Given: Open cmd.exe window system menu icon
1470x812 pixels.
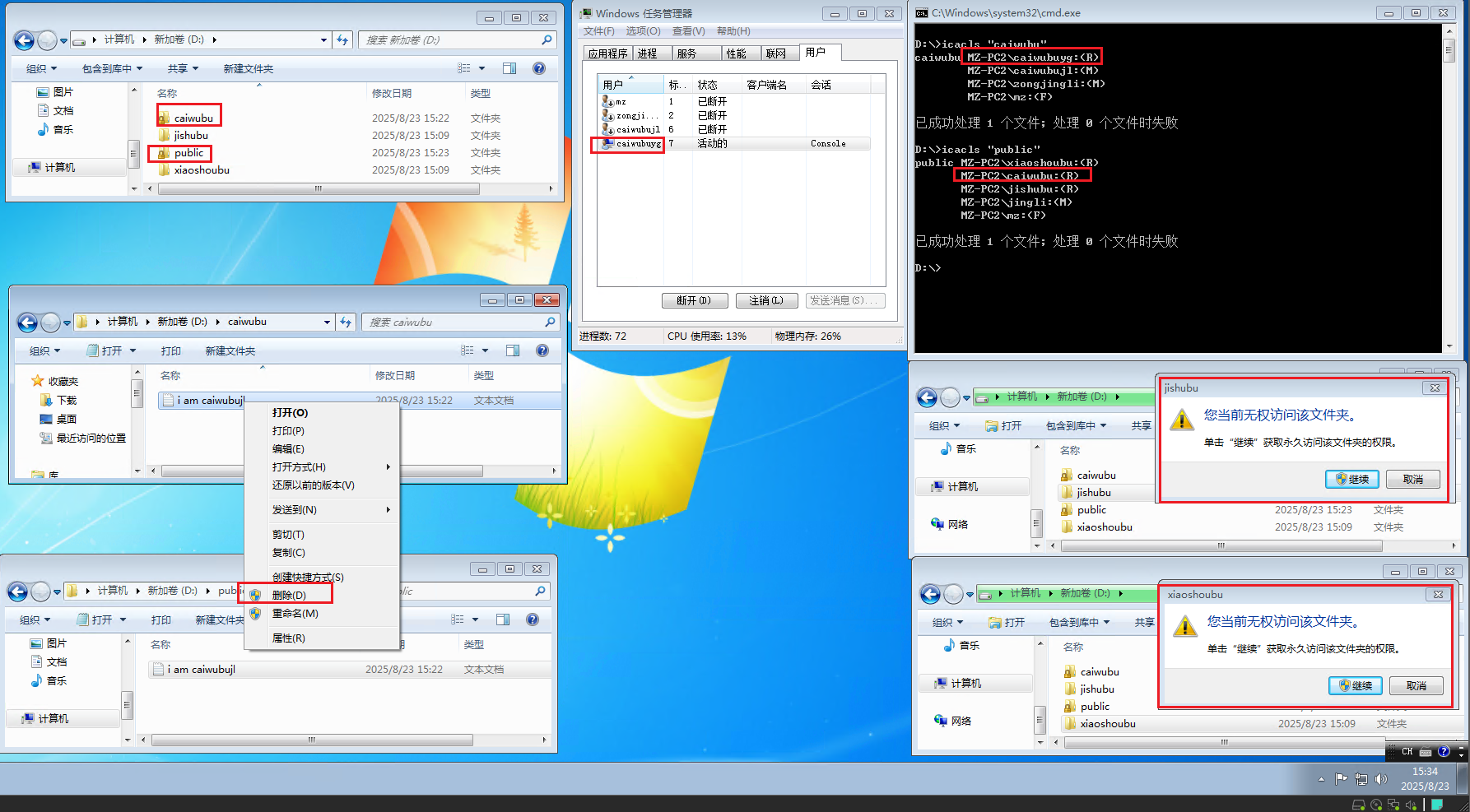Looking at the screenshot, I should click(922, 13).
